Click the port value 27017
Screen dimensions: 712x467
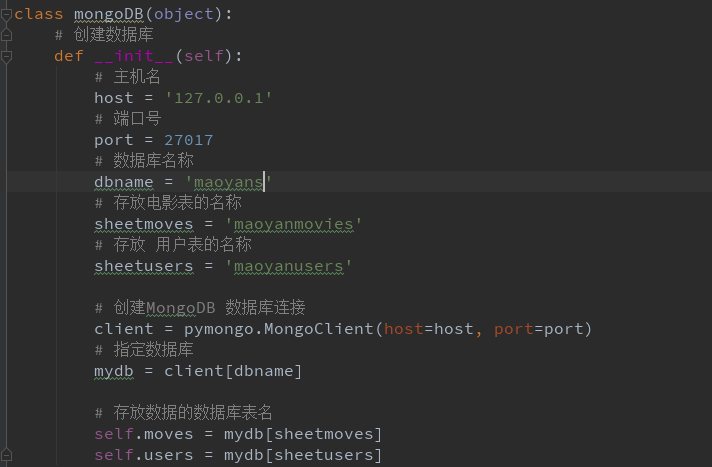[x=188, y=140]
